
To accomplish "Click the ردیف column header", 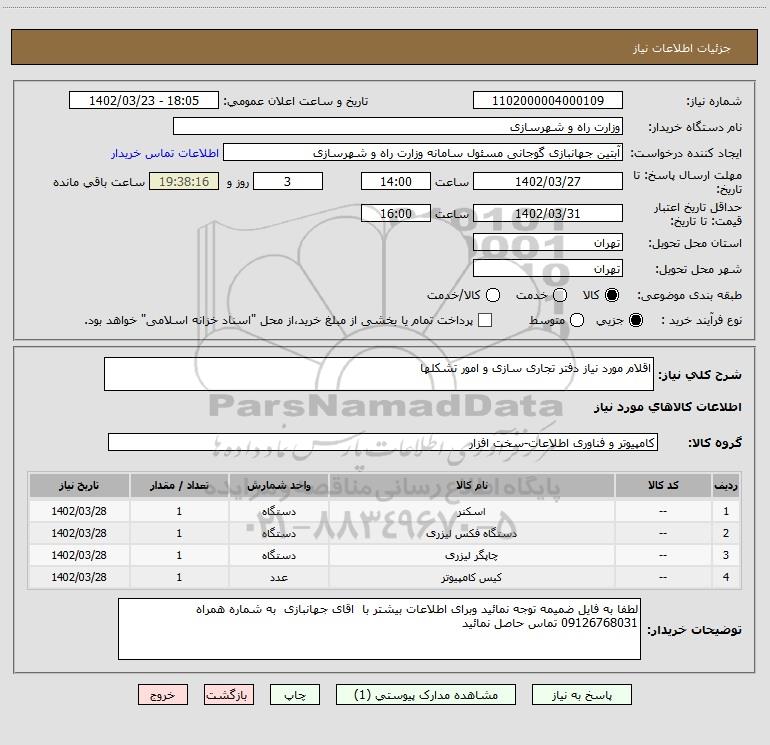I will (726, 486).
